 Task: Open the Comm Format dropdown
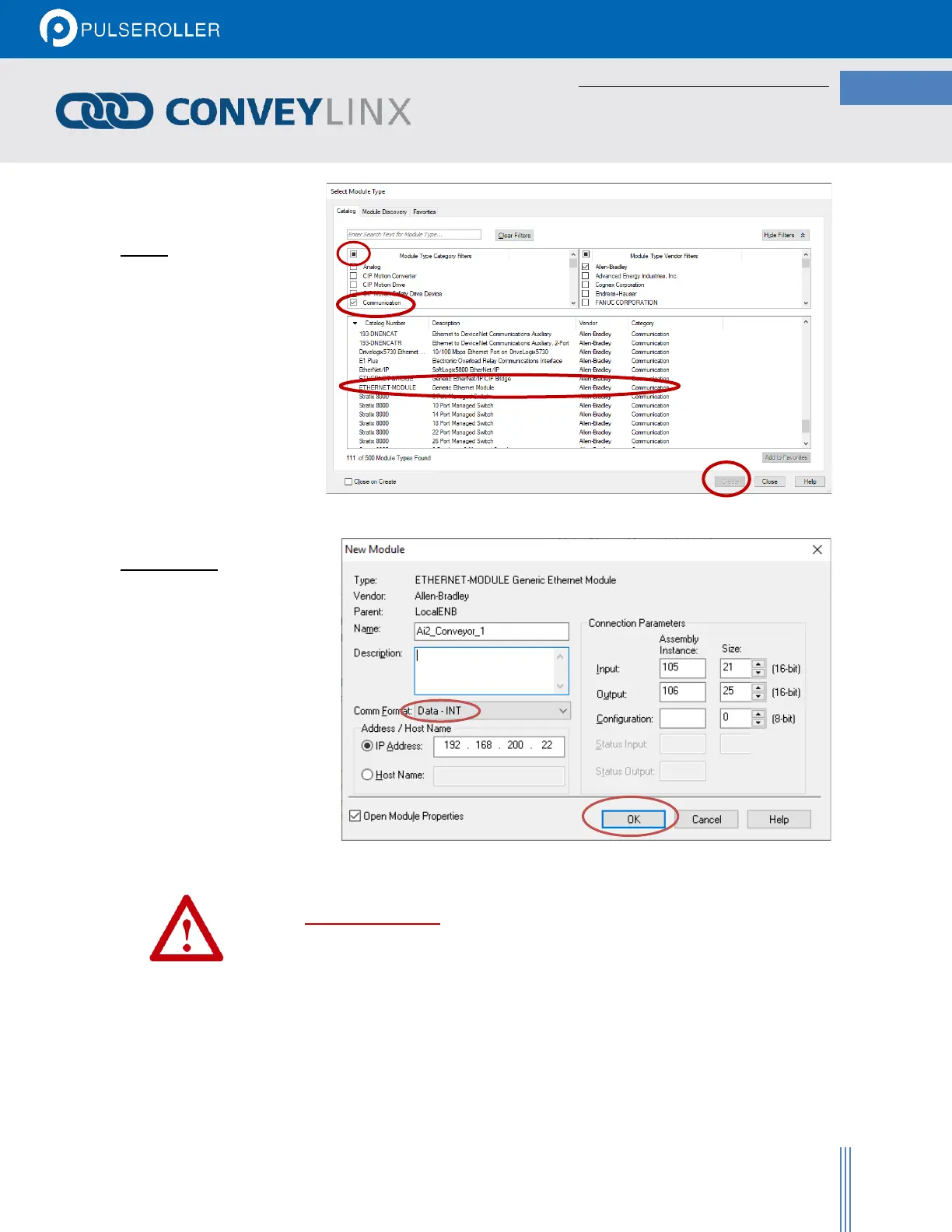[563, 711]
